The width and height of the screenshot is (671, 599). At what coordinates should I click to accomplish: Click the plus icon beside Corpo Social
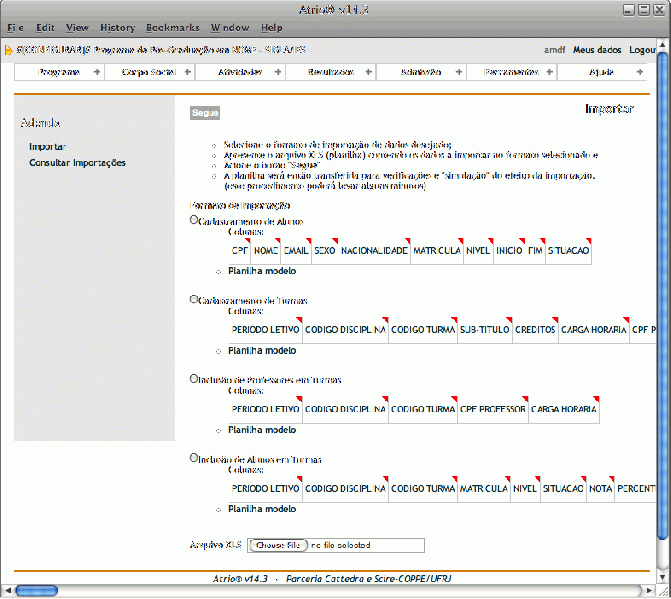(186, 72)
